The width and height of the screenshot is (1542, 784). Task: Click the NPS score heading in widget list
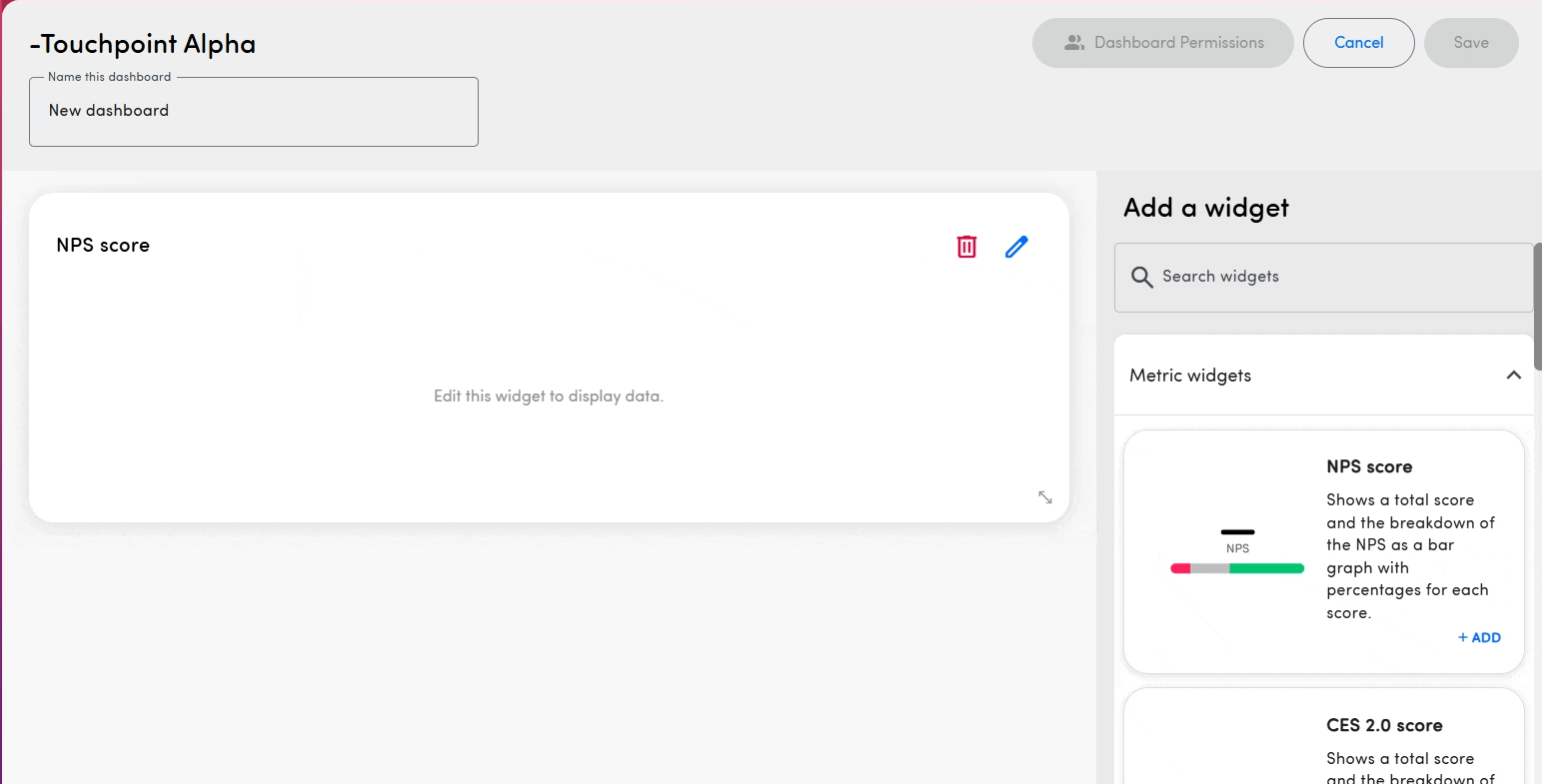tap(1369, 467)
